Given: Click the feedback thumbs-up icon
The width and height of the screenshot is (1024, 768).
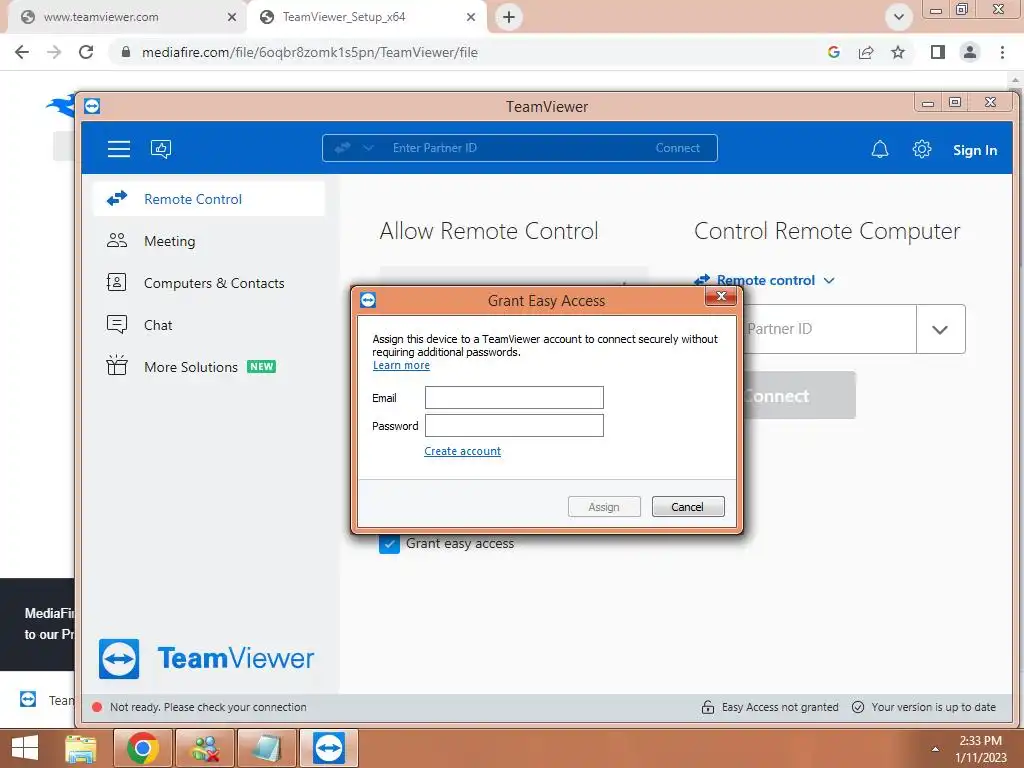Looking at the screenshot, I should coord(161,149).
